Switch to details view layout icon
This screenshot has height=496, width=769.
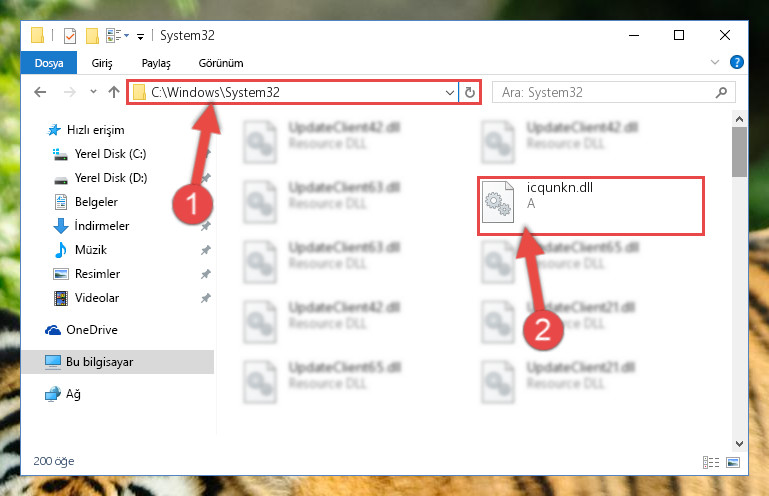tap(711, 462)
